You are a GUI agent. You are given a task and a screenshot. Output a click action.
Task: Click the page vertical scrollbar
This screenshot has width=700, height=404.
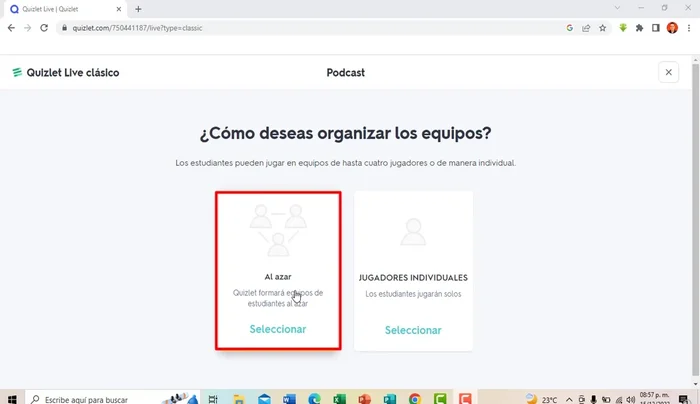pos(696,221)
